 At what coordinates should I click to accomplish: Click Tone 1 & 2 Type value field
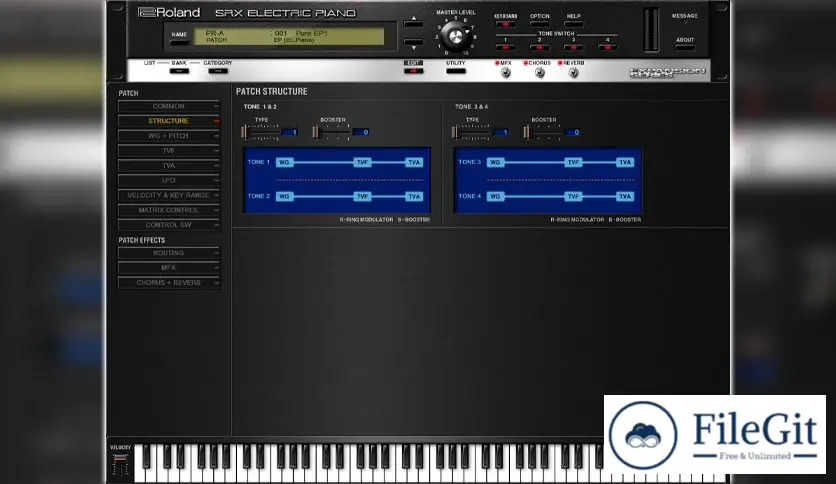289,132
